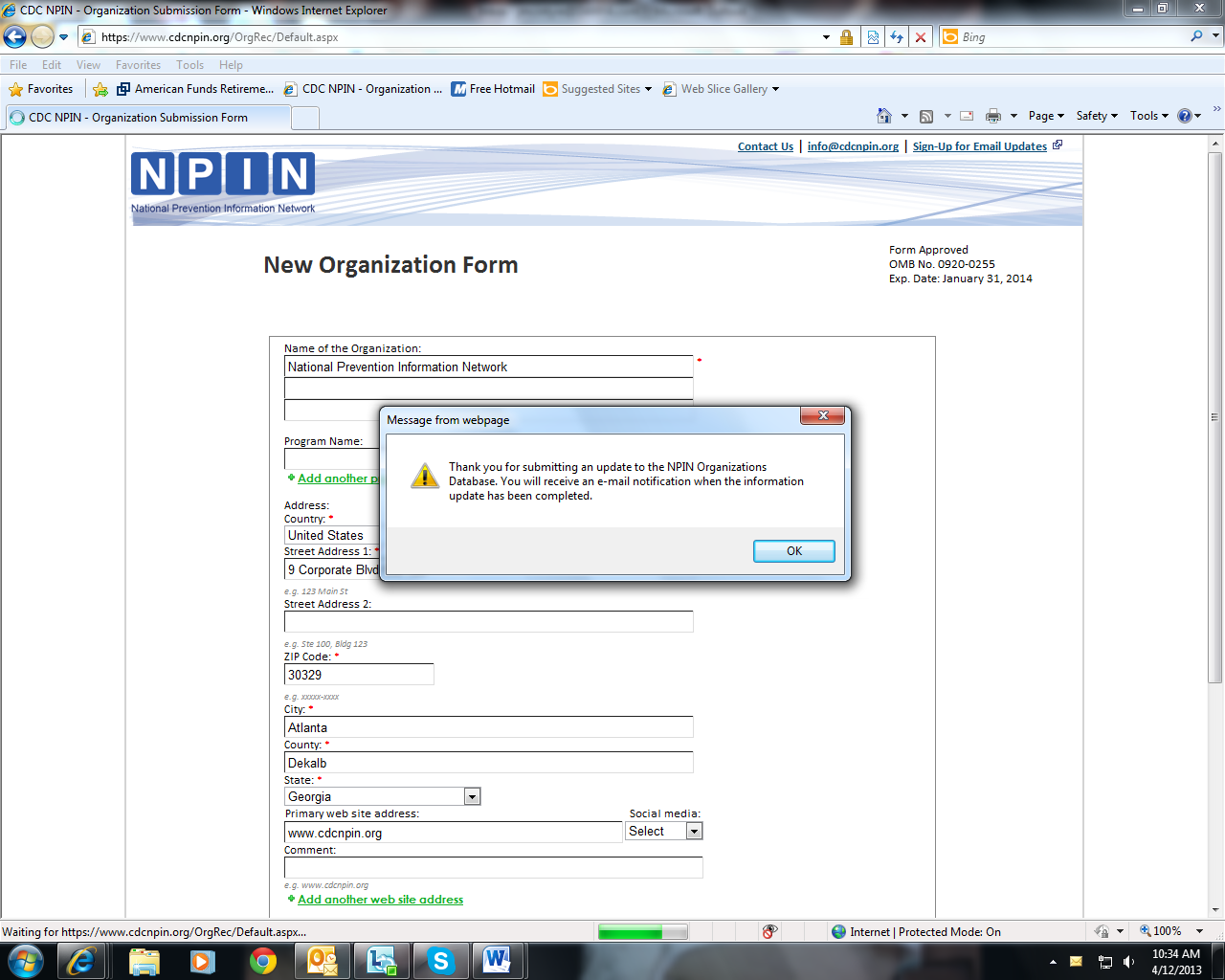Click the volume speaker tray icon
Screen dimensions: 1225x980
point(1128,962)
